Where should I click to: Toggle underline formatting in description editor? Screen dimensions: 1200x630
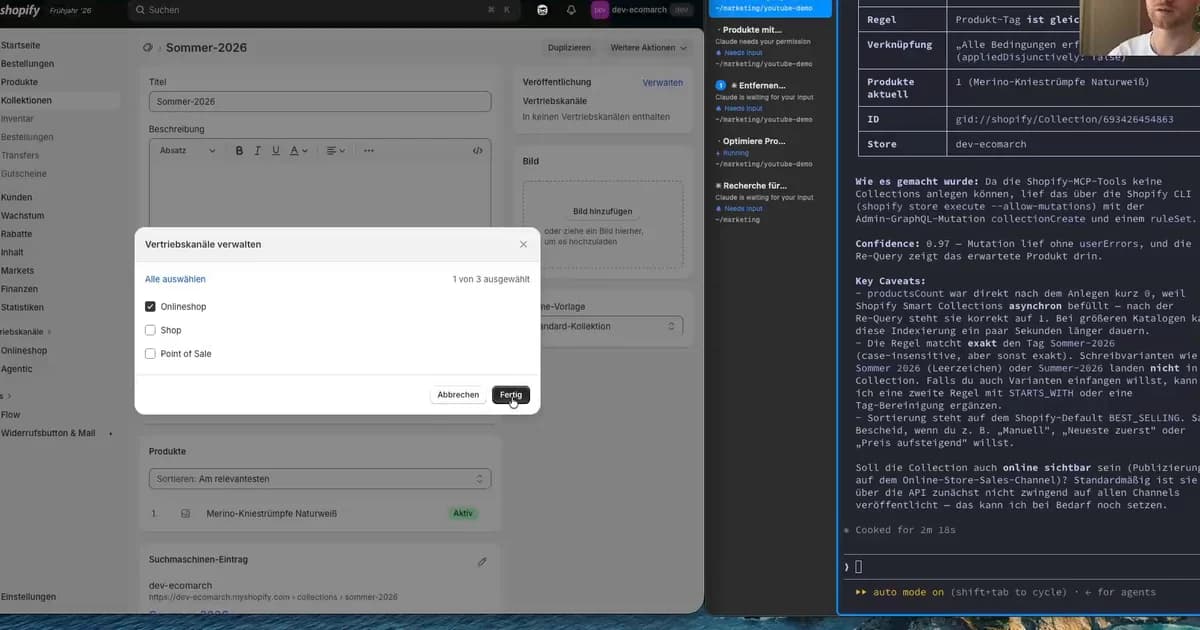pos(275,151)
